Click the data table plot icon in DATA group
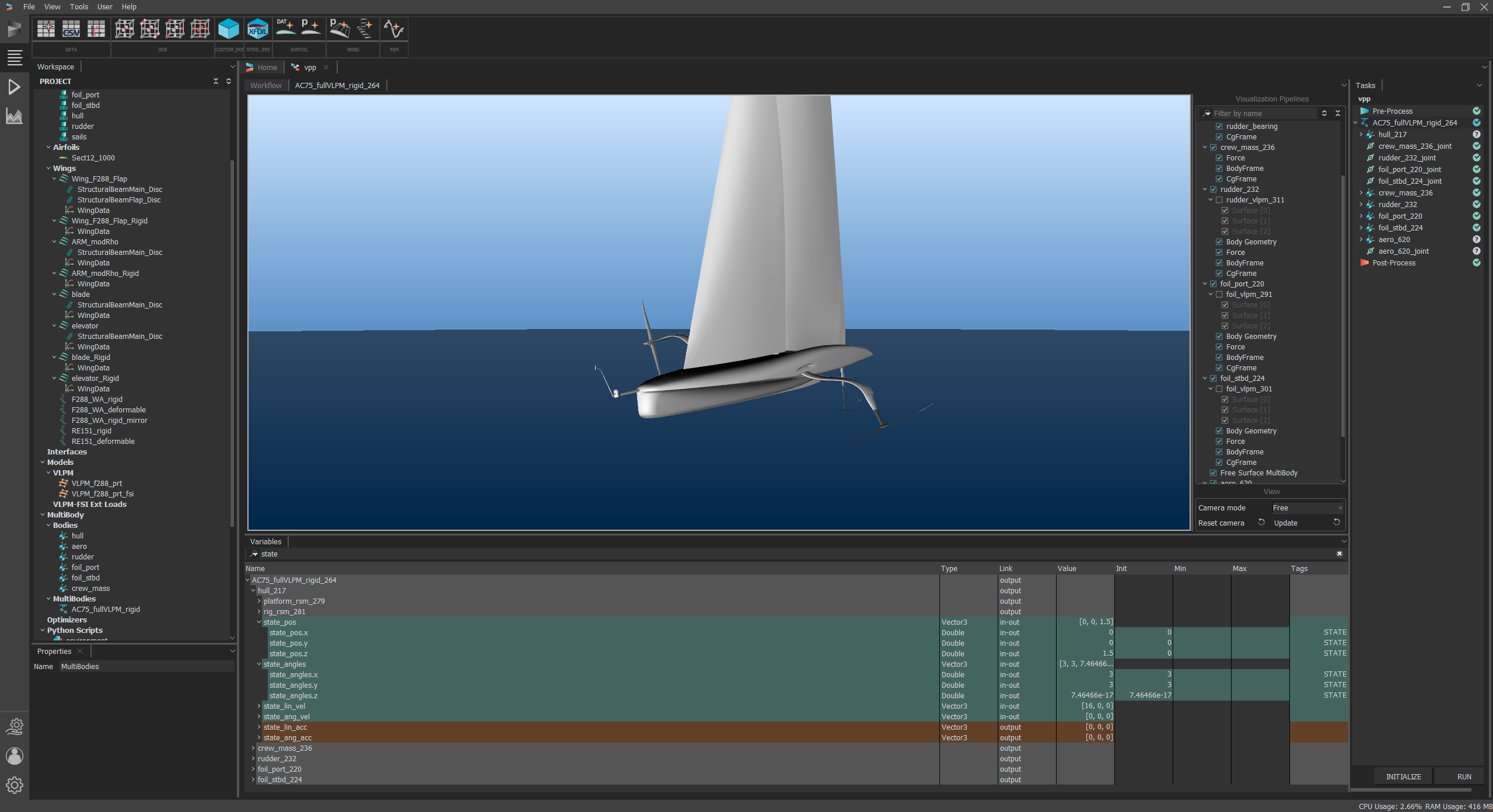This screenshot has width=1493, height=812. point(96,29)
